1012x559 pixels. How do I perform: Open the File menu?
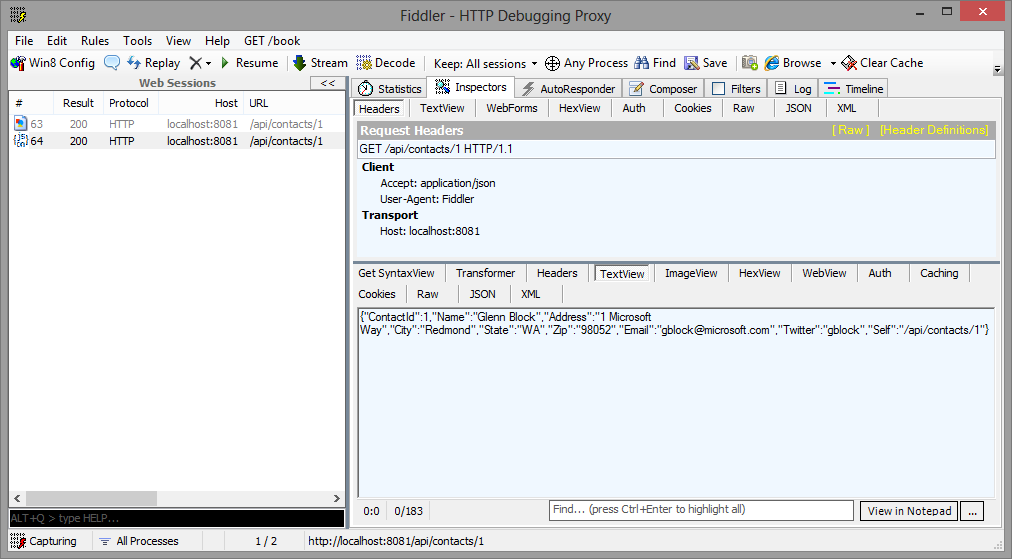24,41
